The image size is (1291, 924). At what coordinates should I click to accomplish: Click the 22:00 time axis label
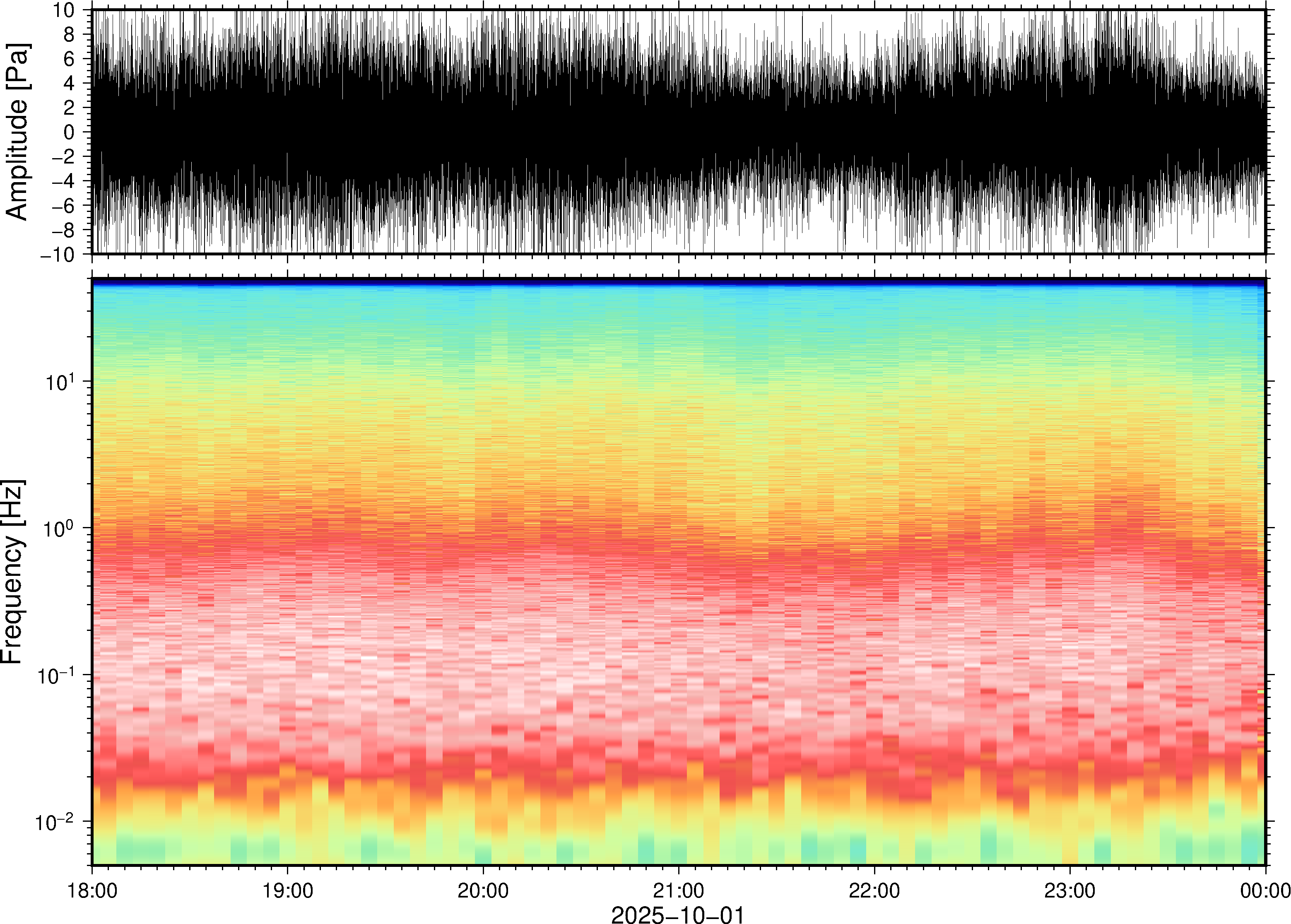pos(874,890)
